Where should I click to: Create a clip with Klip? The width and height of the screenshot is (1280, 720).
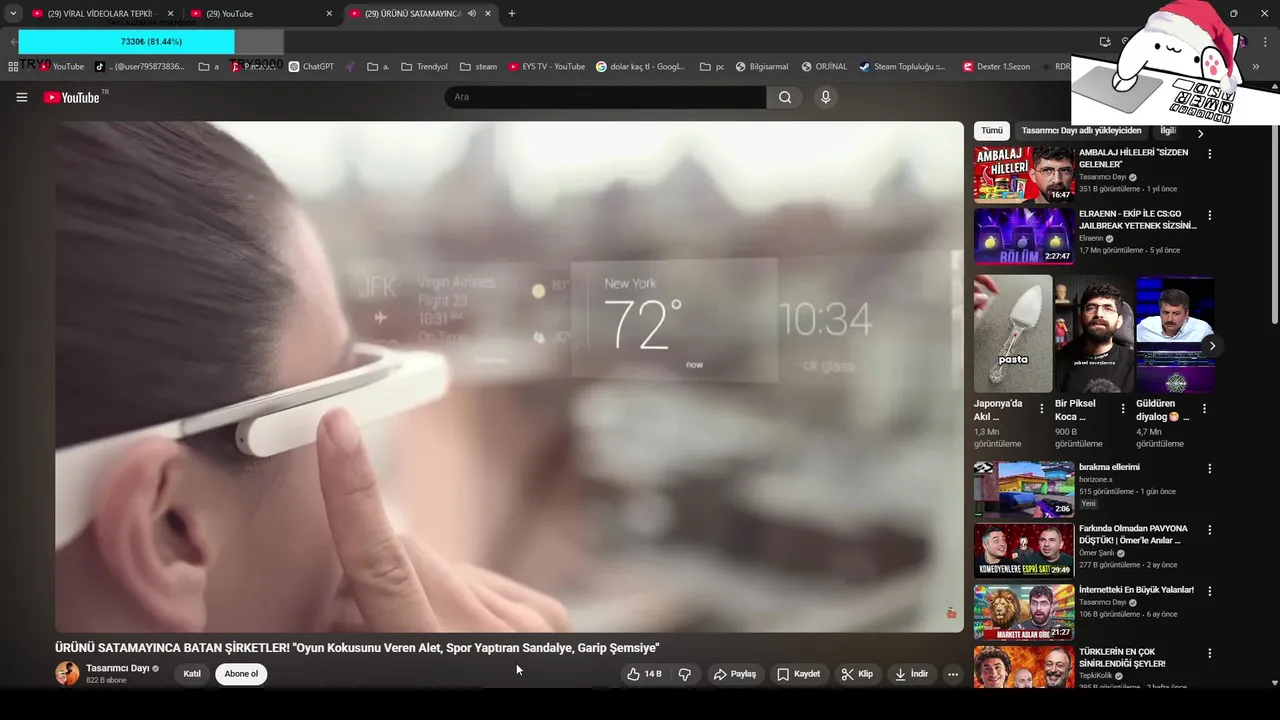click(x=857, y=674)
